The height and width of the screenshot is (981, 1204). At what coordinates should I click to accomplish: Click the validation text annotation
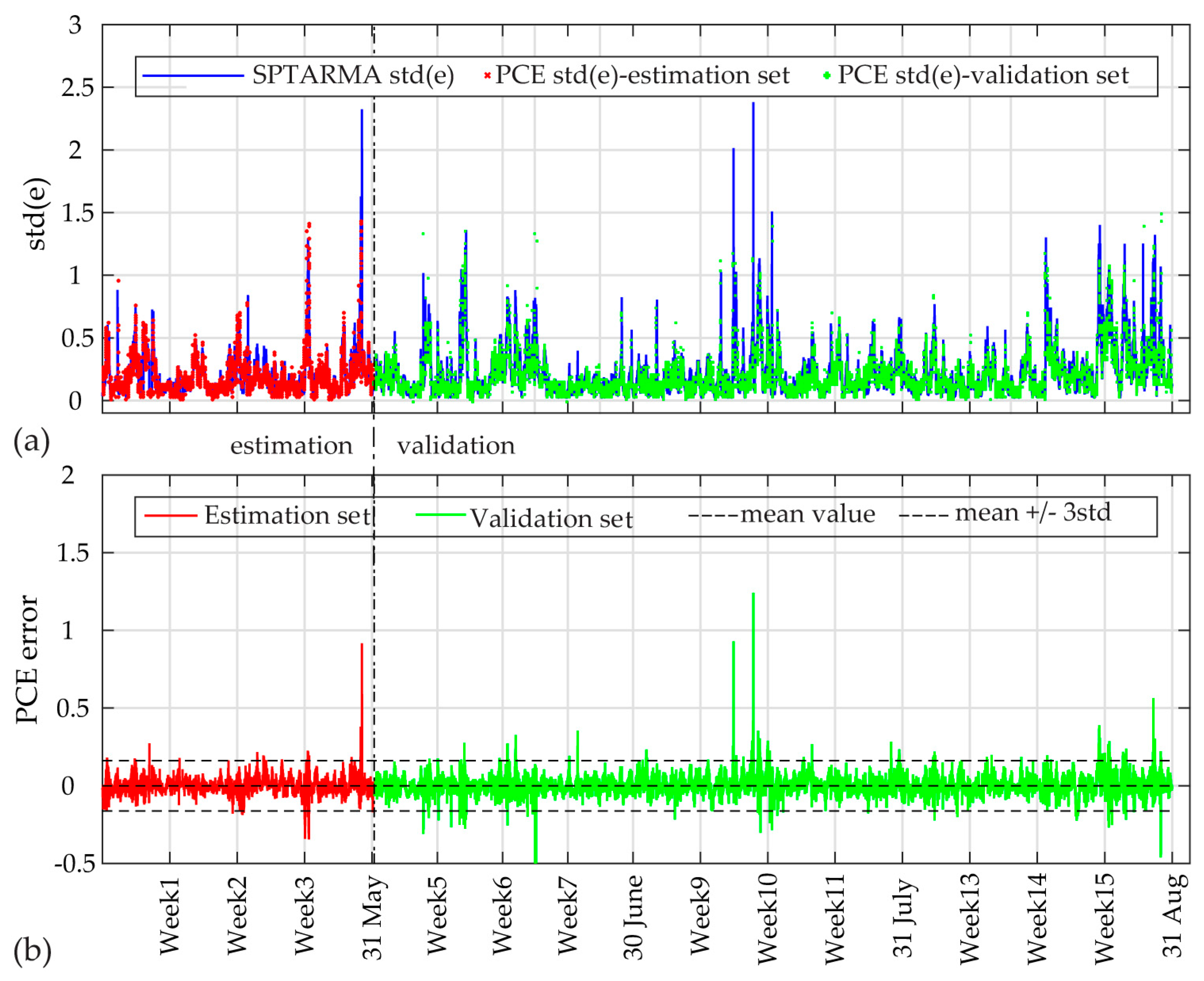coord(456,446)
